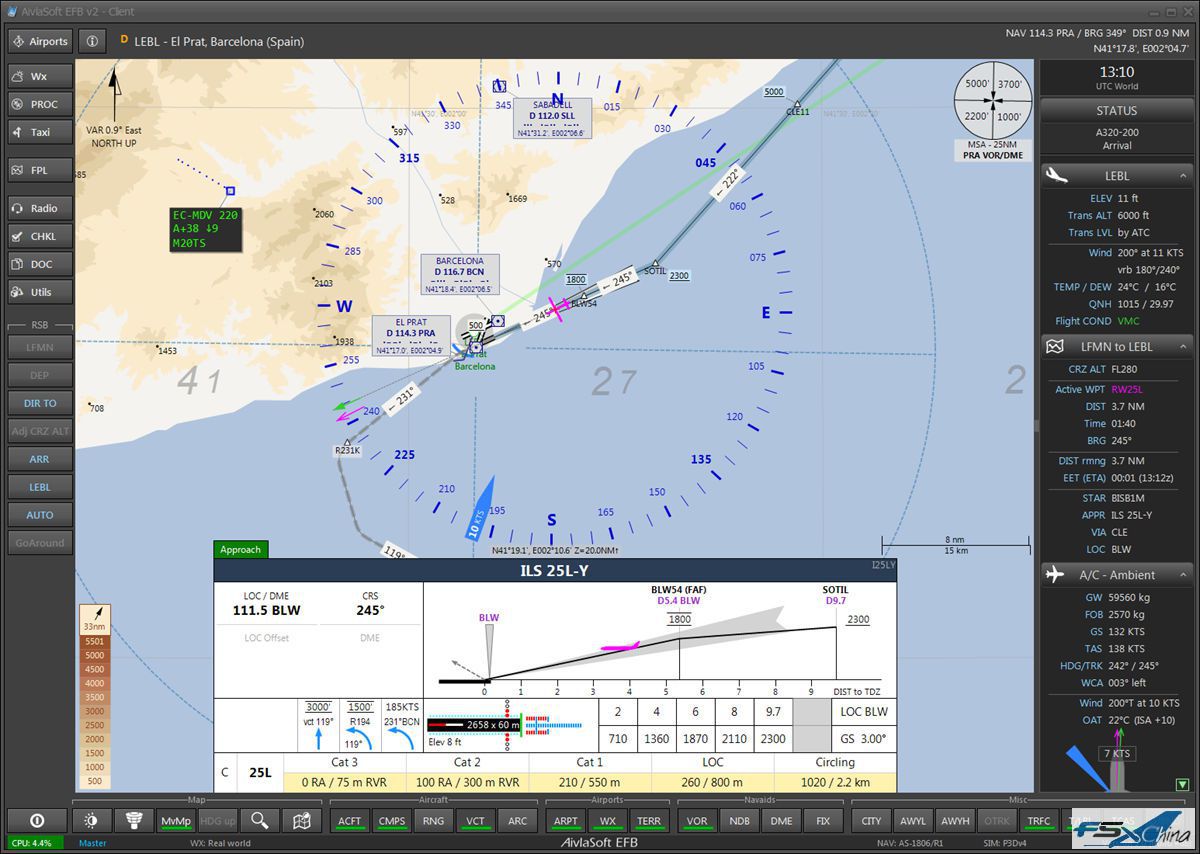
Task: Open the CHKL checklist page
Action: click(40, 236)
